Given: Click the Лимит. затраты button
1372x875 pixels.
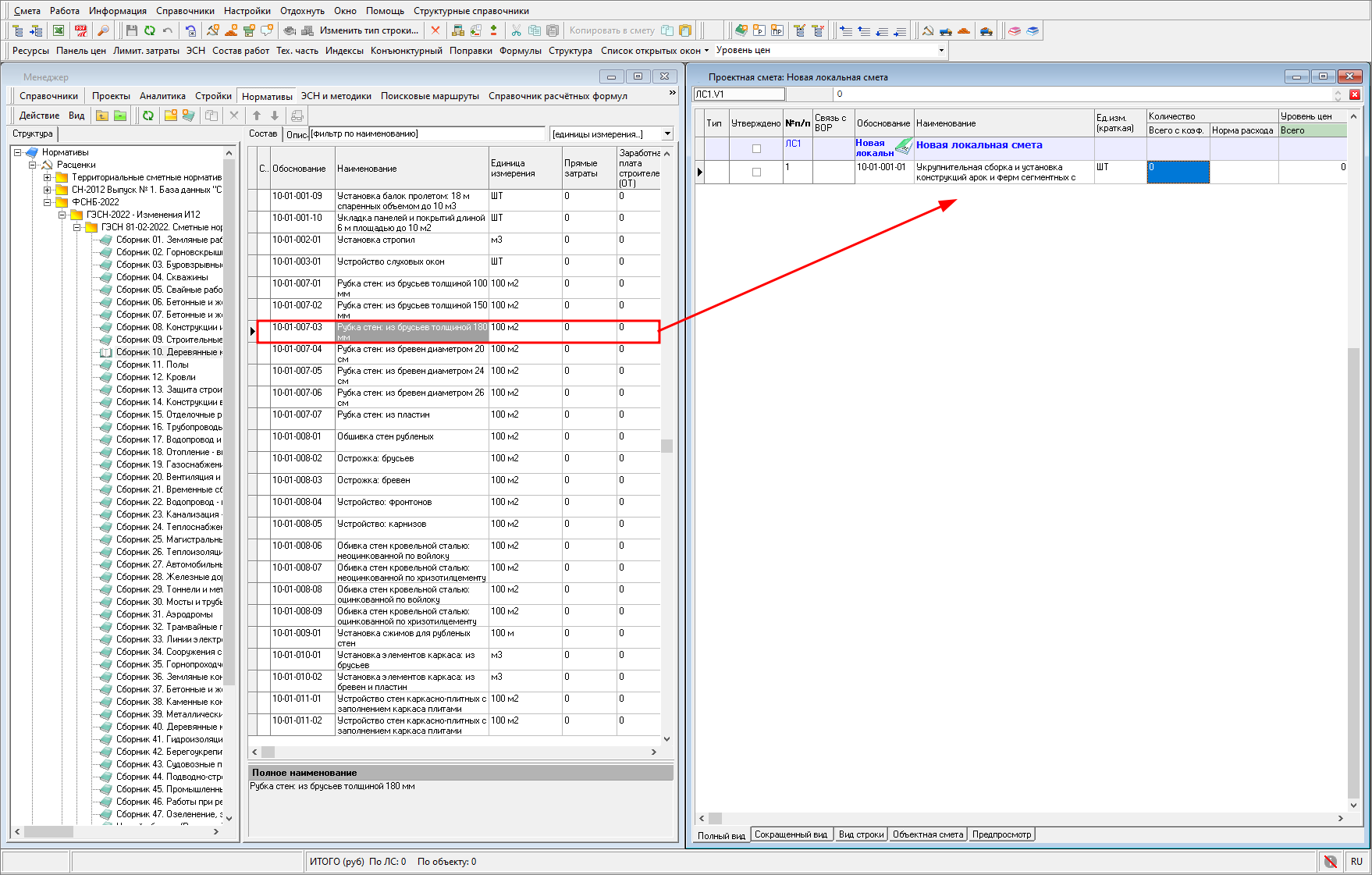Looking at the screenshot, I should [x=146, y=51].
